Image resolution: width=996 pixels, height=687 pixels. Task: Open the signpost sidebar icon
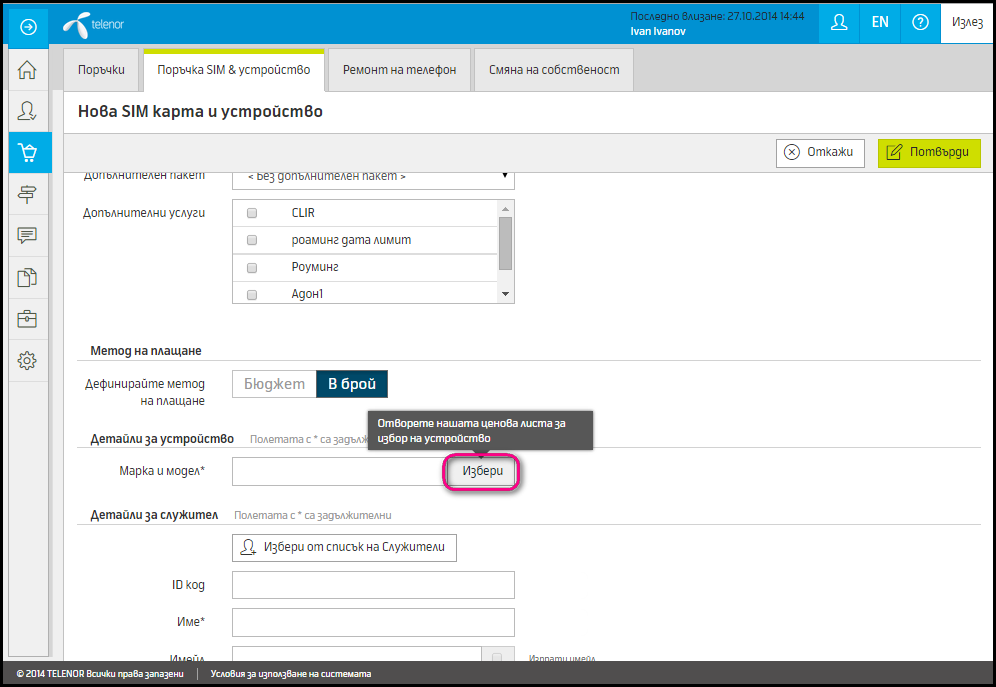point(27,194)
